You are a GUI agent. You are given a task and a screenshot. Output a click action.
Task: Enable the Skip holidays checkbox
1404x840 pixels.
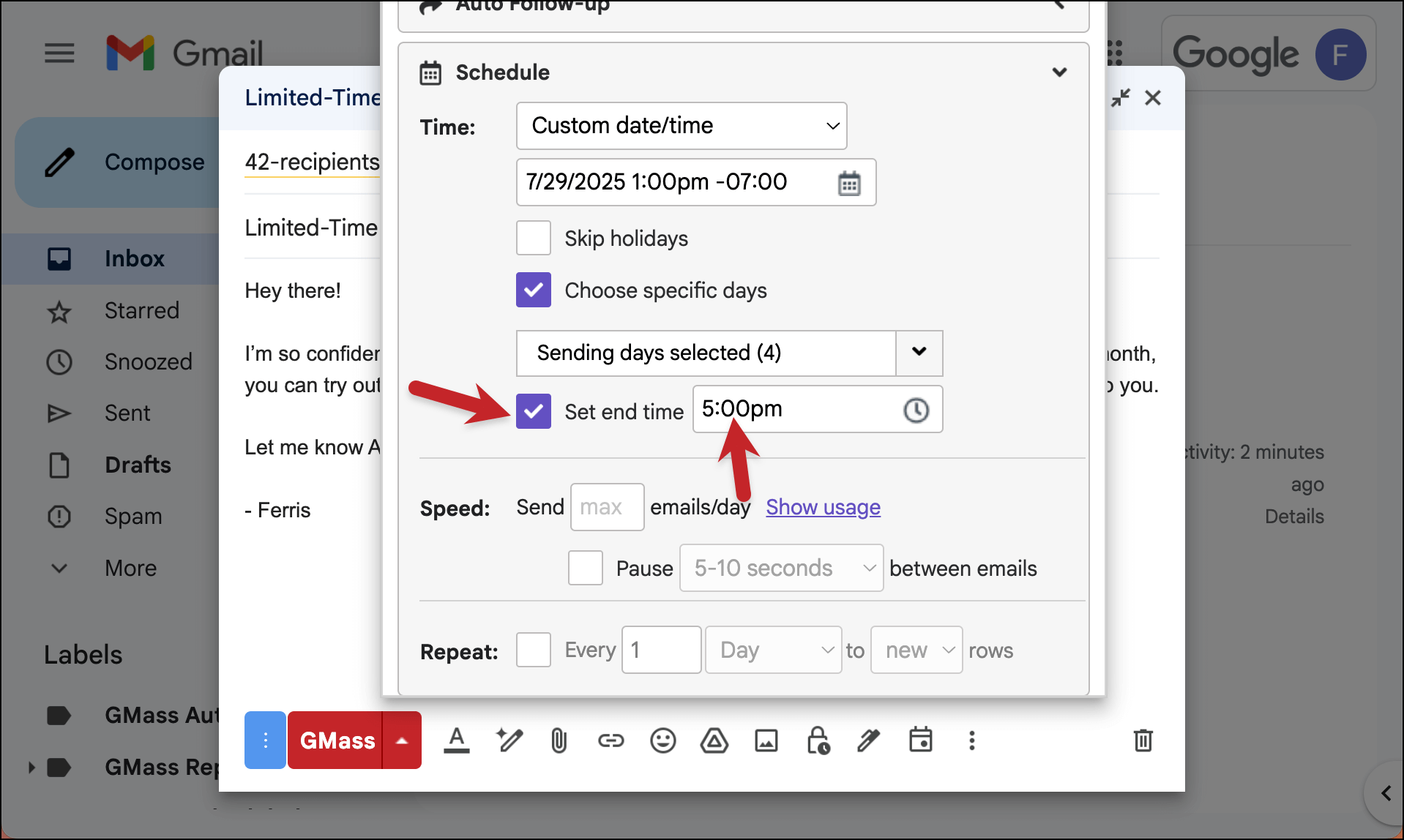tap(534, 239)
